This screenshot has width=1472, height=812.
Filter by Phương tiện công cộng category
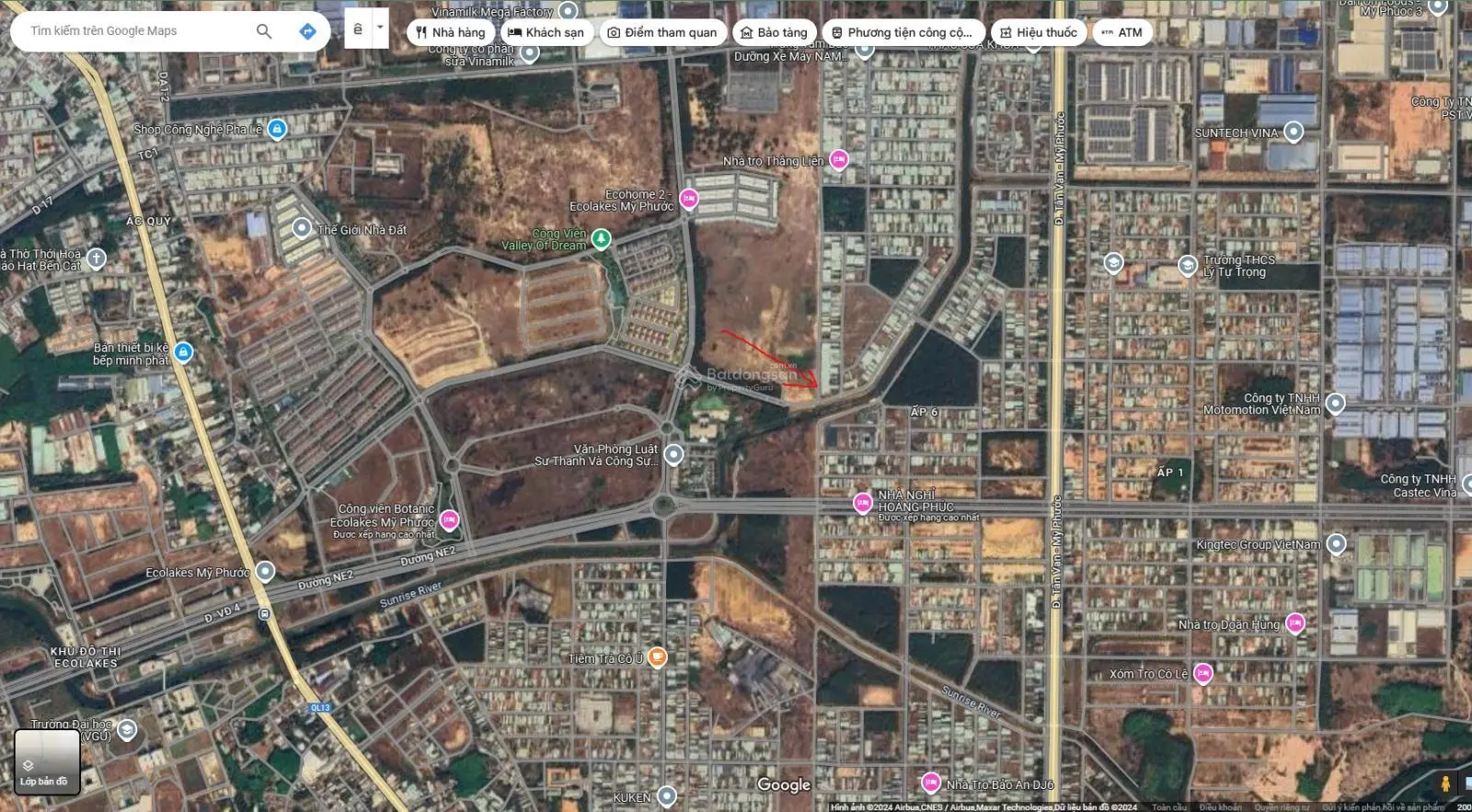click(x=903, y=32)
